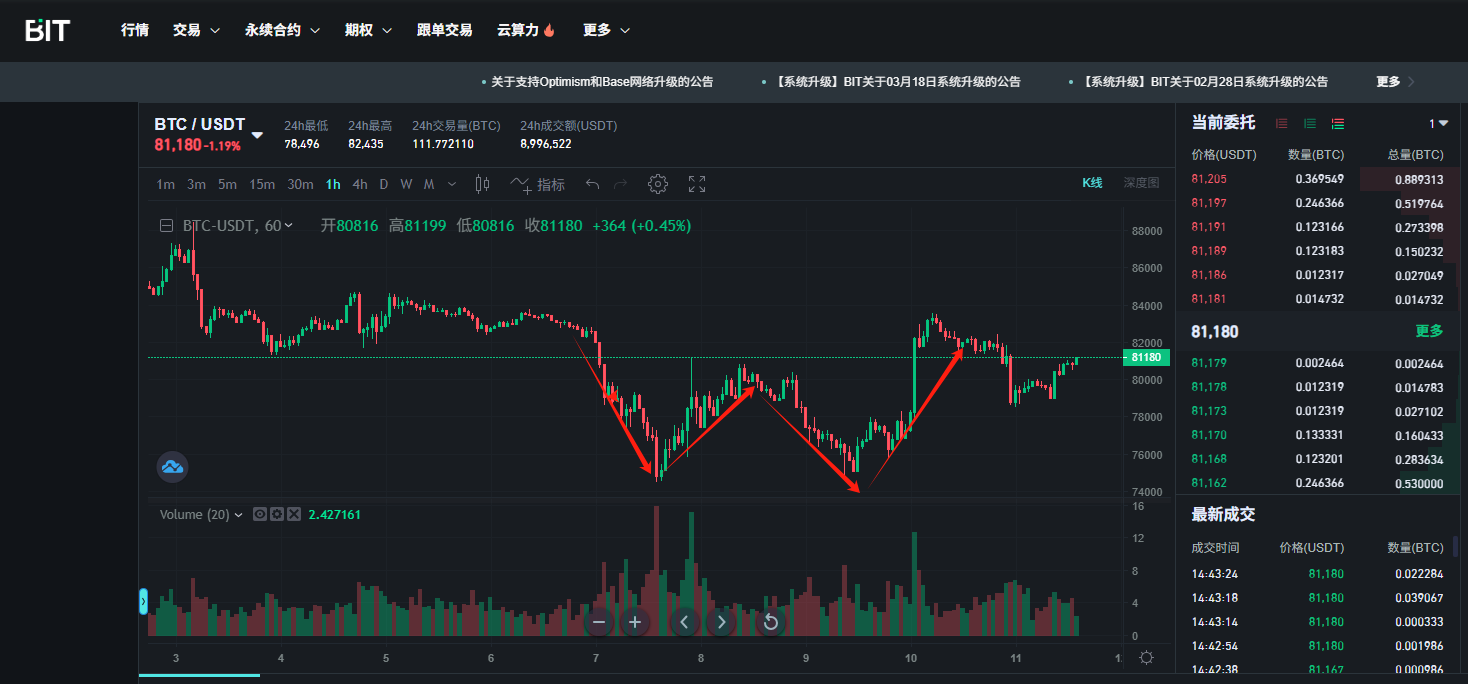Switch to 深度图 depth chart tab
This screenshot has width=1468, height=684.
(x=1140, y=183)
